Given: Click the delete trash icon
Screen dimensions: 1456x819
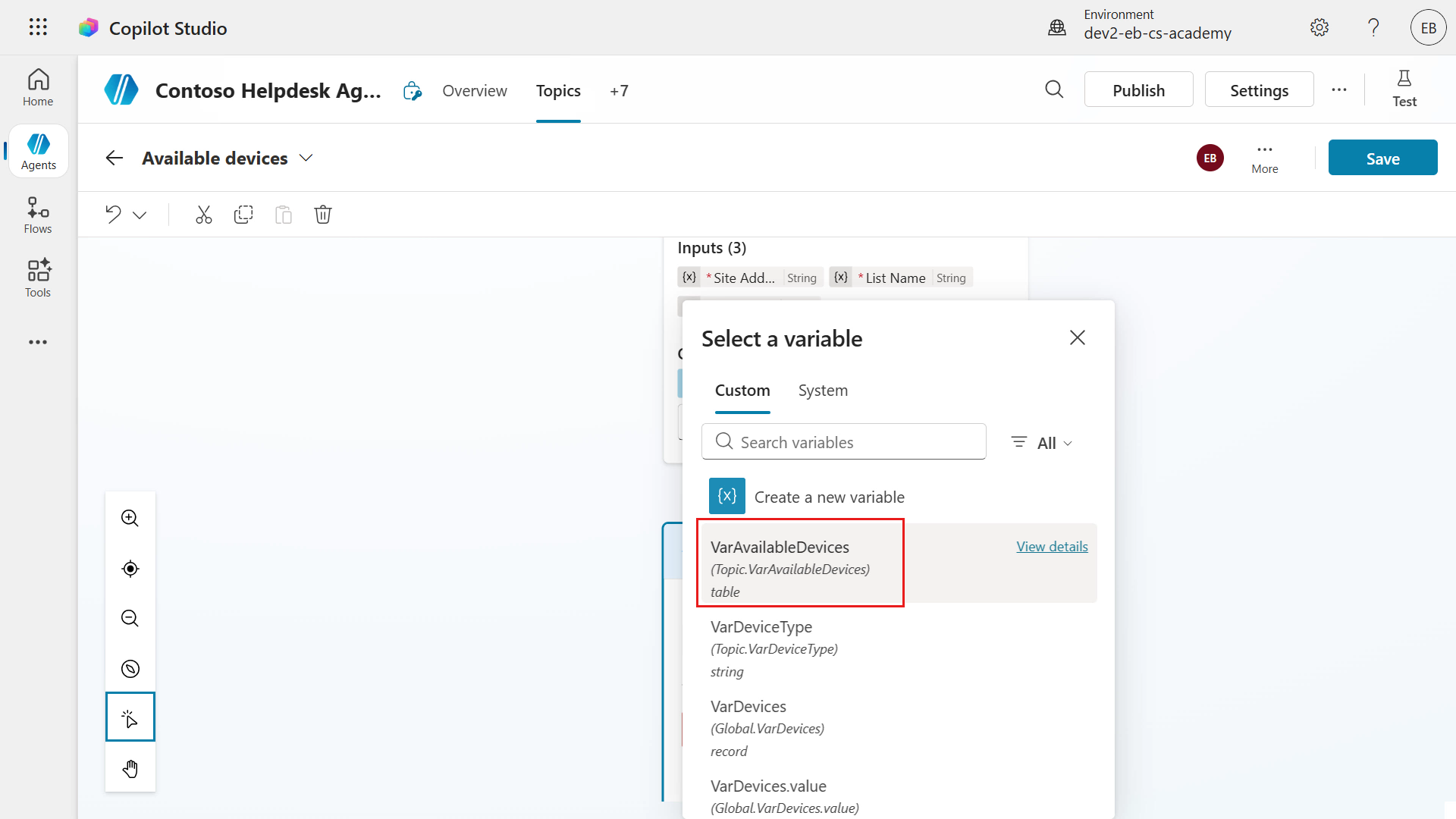Looking at the screenshot, I should pyautogui.click(x=323, y=215).
